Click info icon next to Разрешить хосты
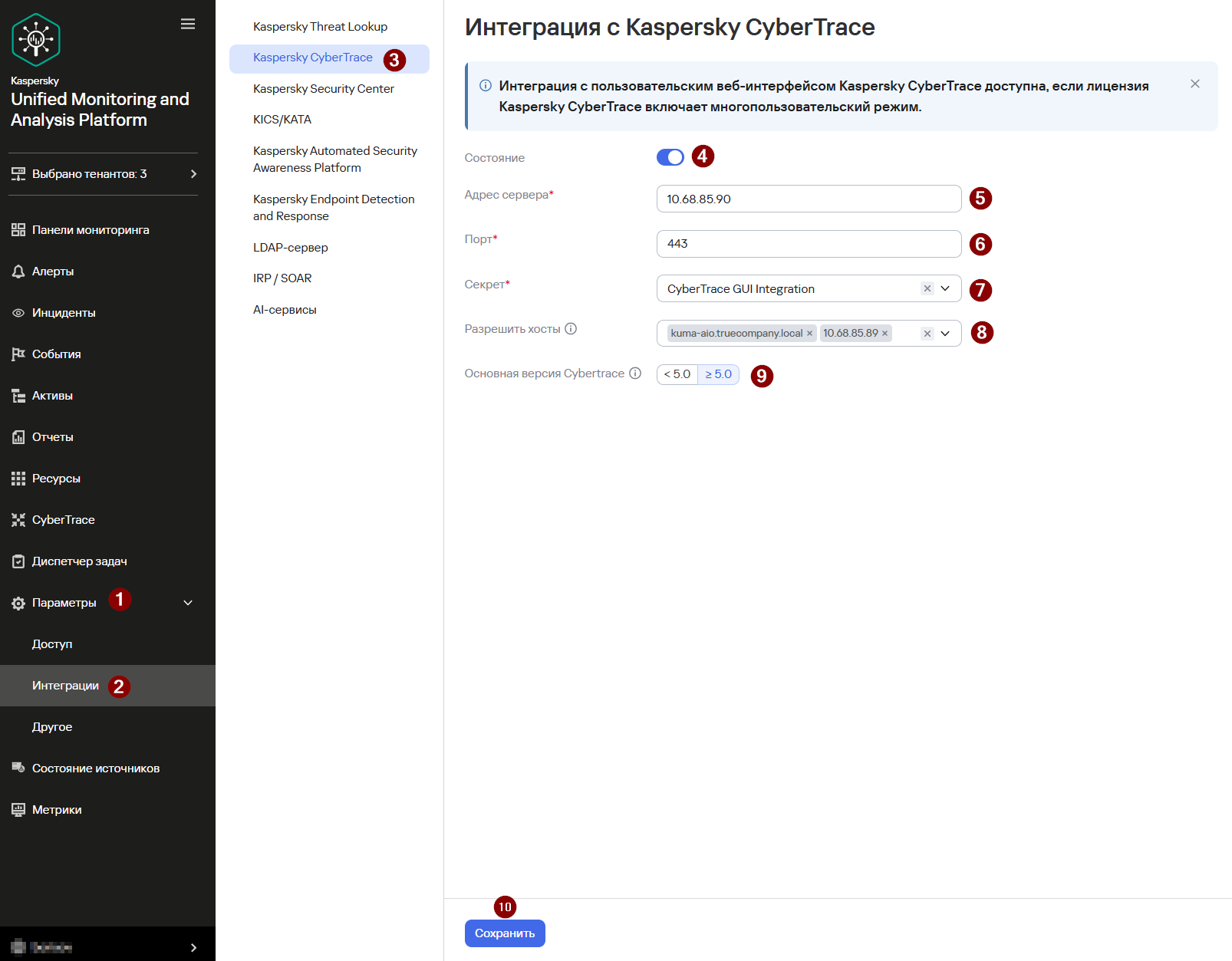The height and width of the screenshot is (961, 1232). (x=571, y=329)
